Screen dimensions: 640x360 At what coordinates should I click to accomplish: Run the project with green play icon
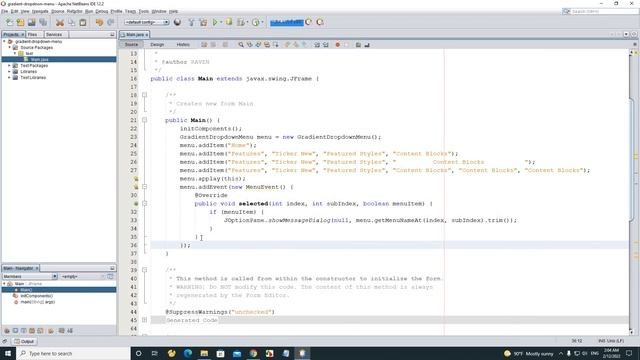click(215, 22)
